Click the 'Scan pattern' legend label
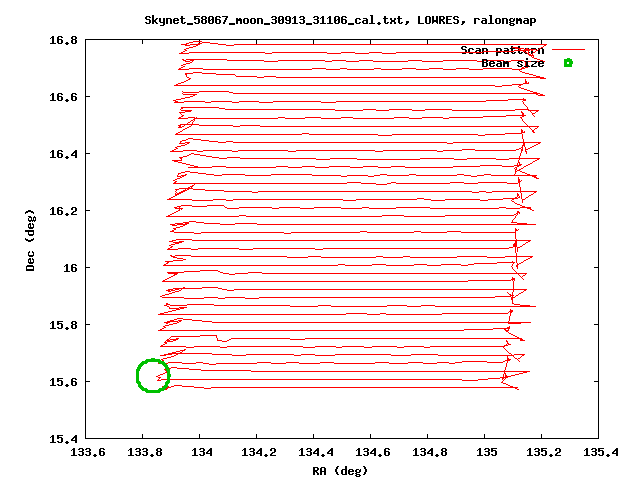640x480 pixels. point(502,50)
